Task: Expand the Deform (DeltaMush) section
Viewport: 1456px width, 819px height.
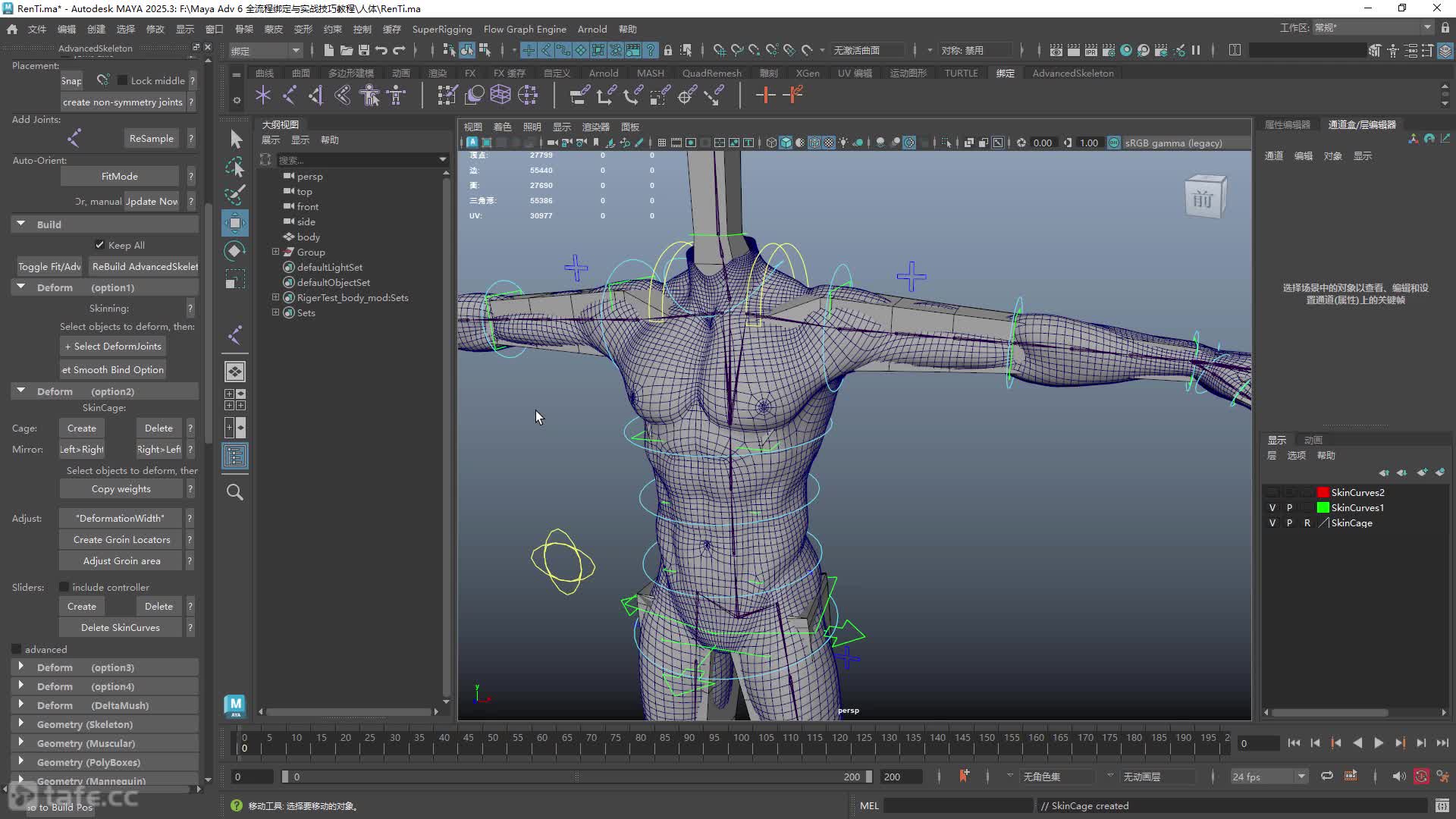Action: pyautogui.click(x=105, y=705)
